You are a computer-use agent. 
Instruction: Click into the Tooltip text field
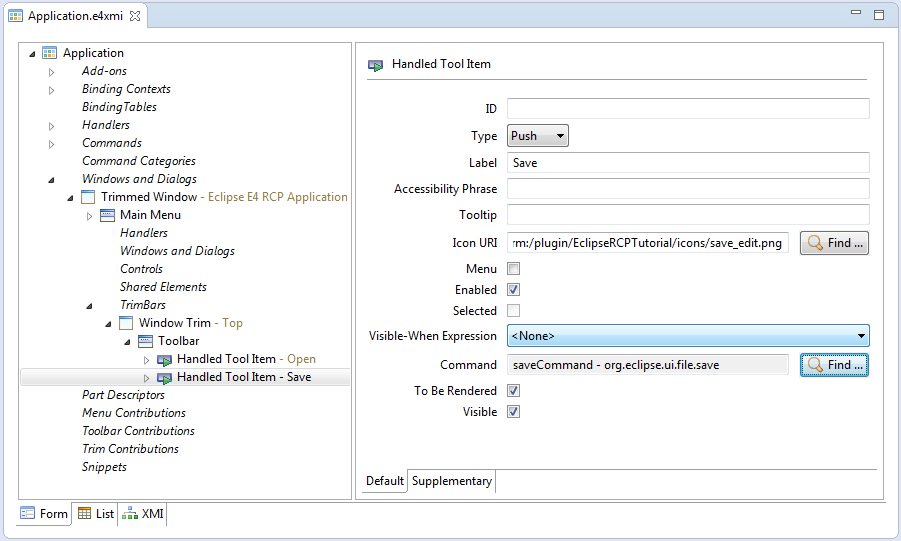tap(688, 215)
